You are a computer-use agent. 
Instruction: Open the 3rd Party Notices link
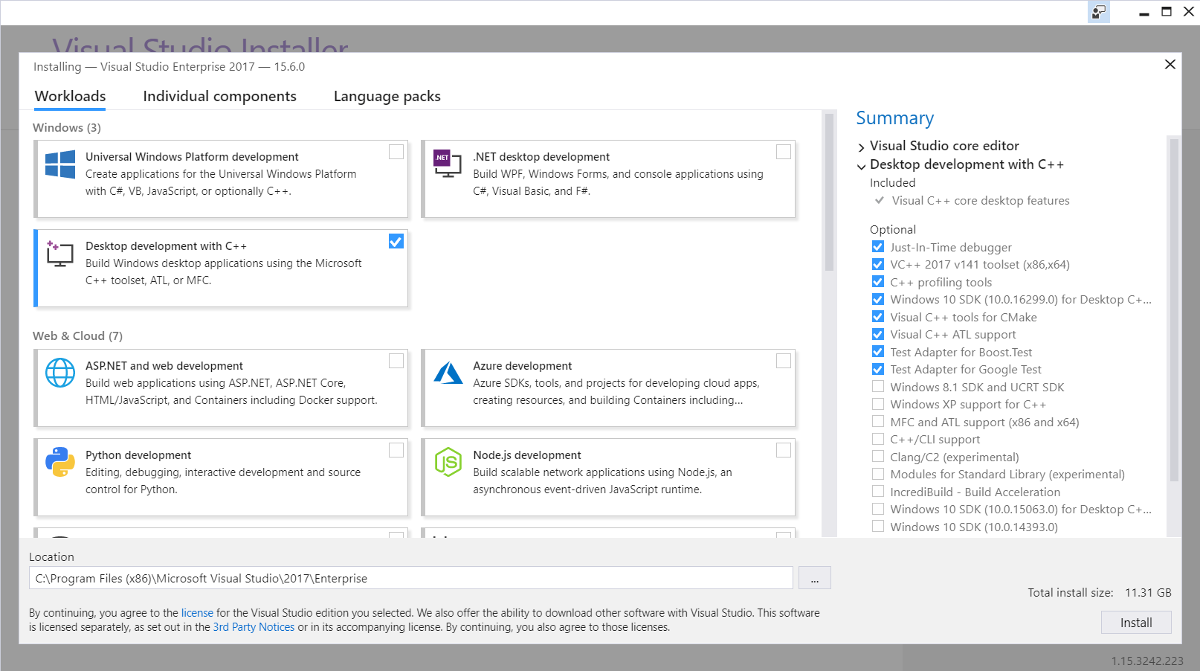click(x=253, y=627)
